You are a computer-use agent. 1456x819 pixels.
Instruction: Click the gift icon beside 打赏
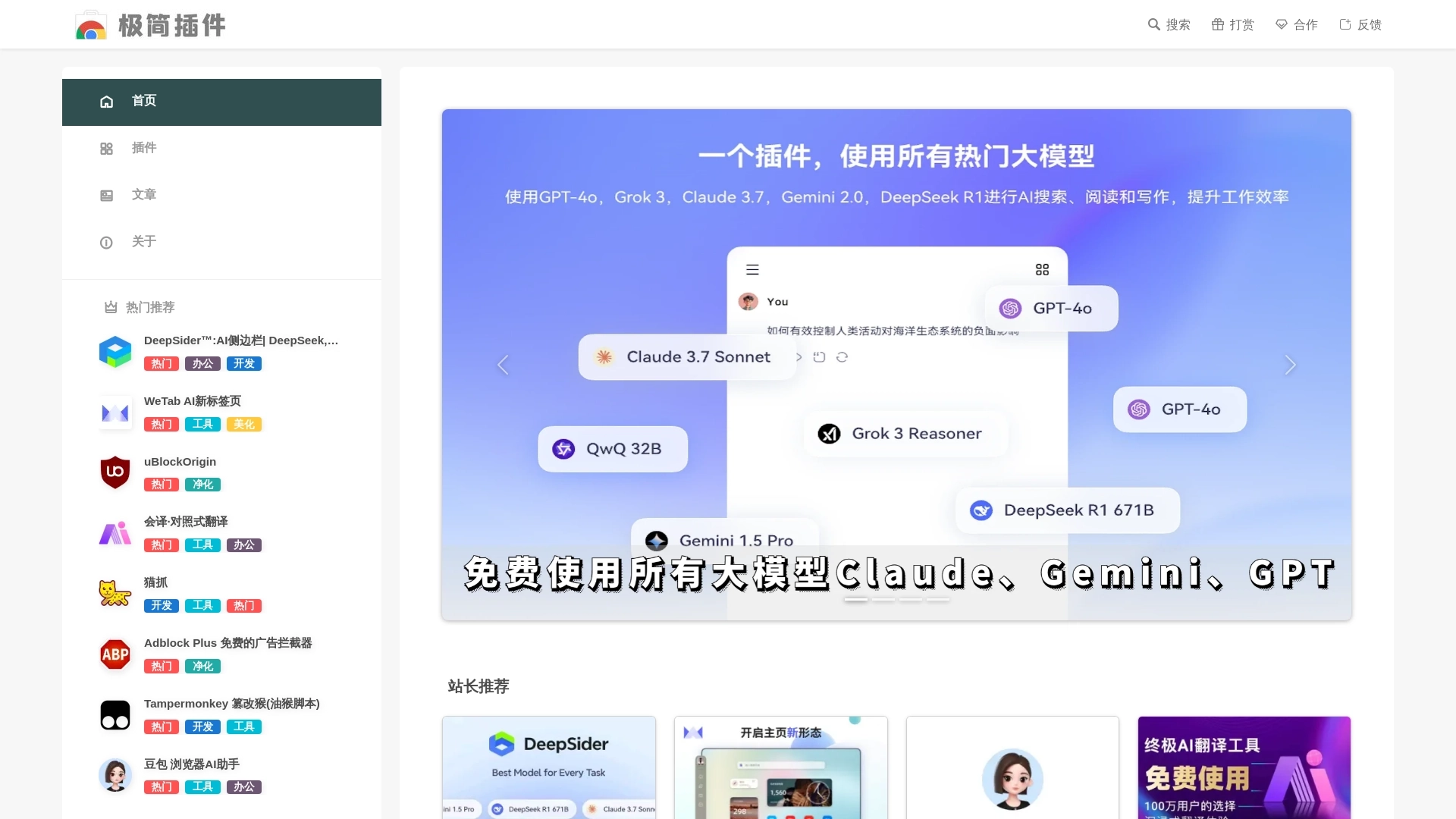click(x=1218, y=24)
